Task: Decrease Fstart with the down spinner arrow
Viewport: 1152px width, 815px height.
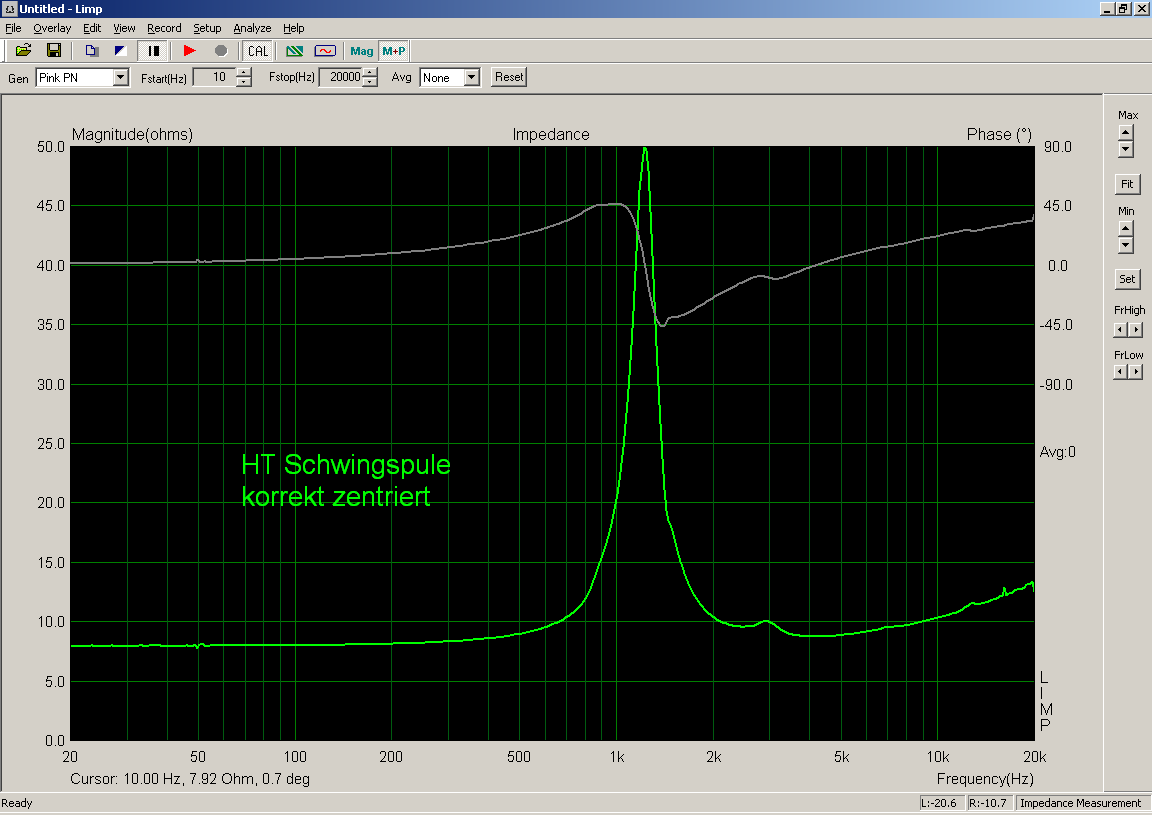Action: [244, 82]
